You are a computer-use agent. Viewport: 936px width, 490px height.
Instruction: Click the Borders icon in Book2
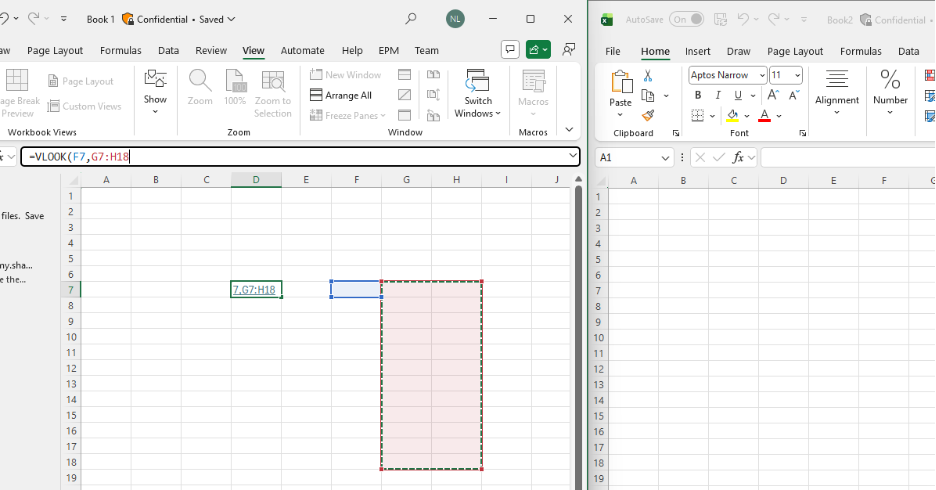coord(697,115)
